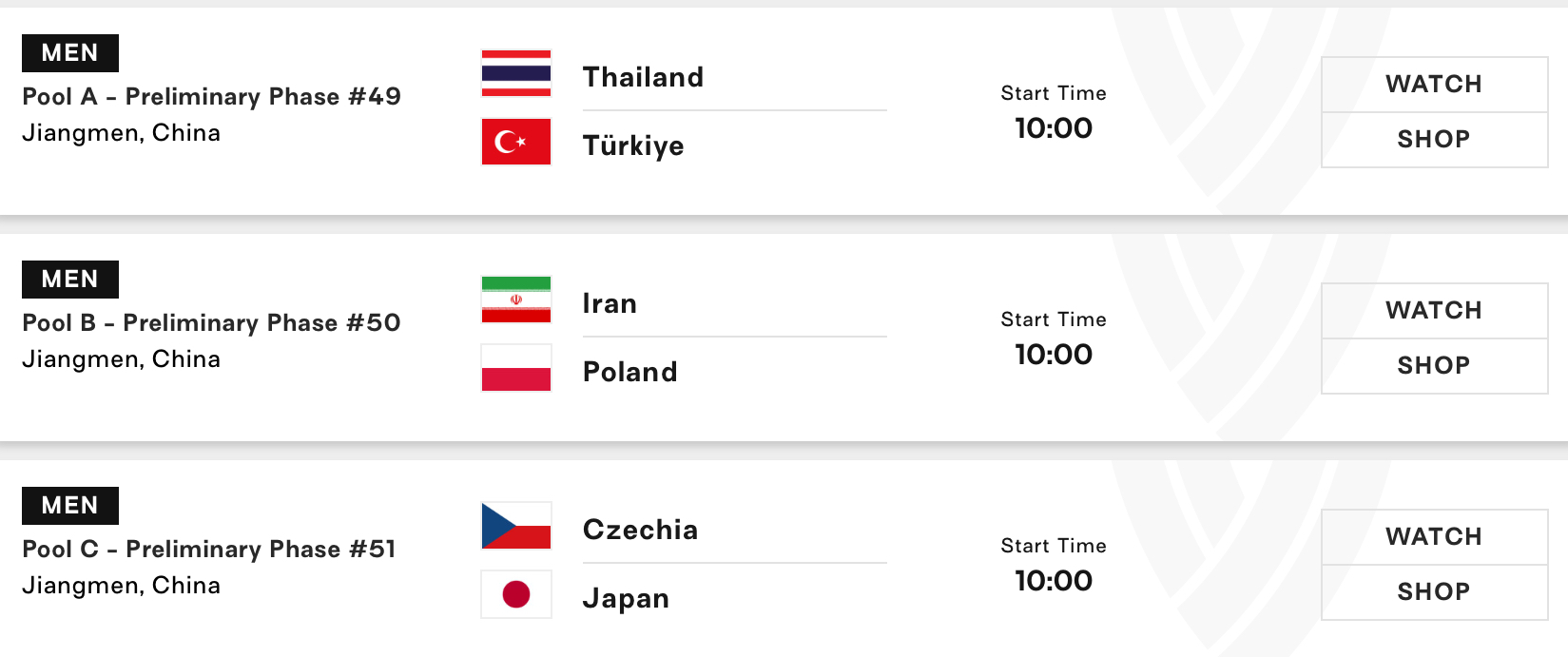Click the Japan flag icon

(516, 594)
